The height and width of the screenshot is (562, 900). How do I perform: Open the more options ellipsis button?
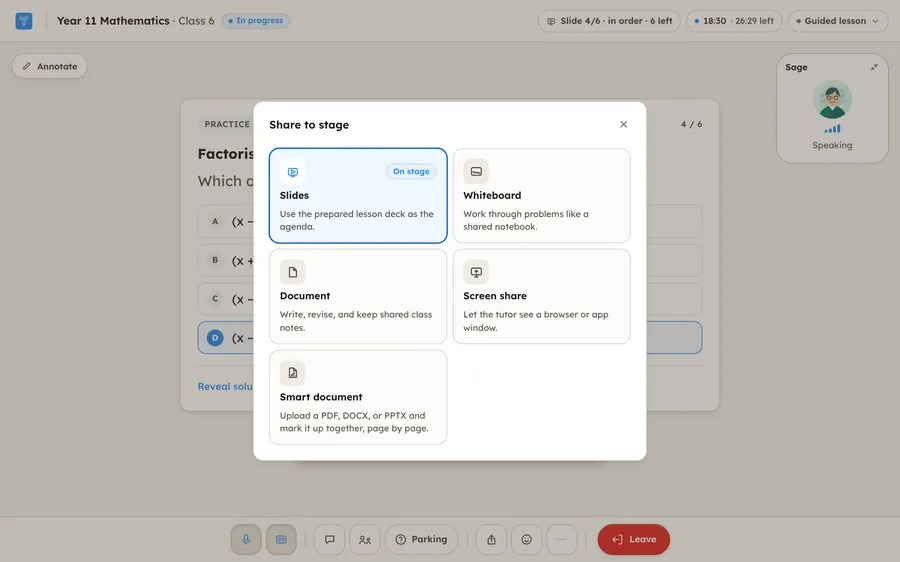click(561, 539)
